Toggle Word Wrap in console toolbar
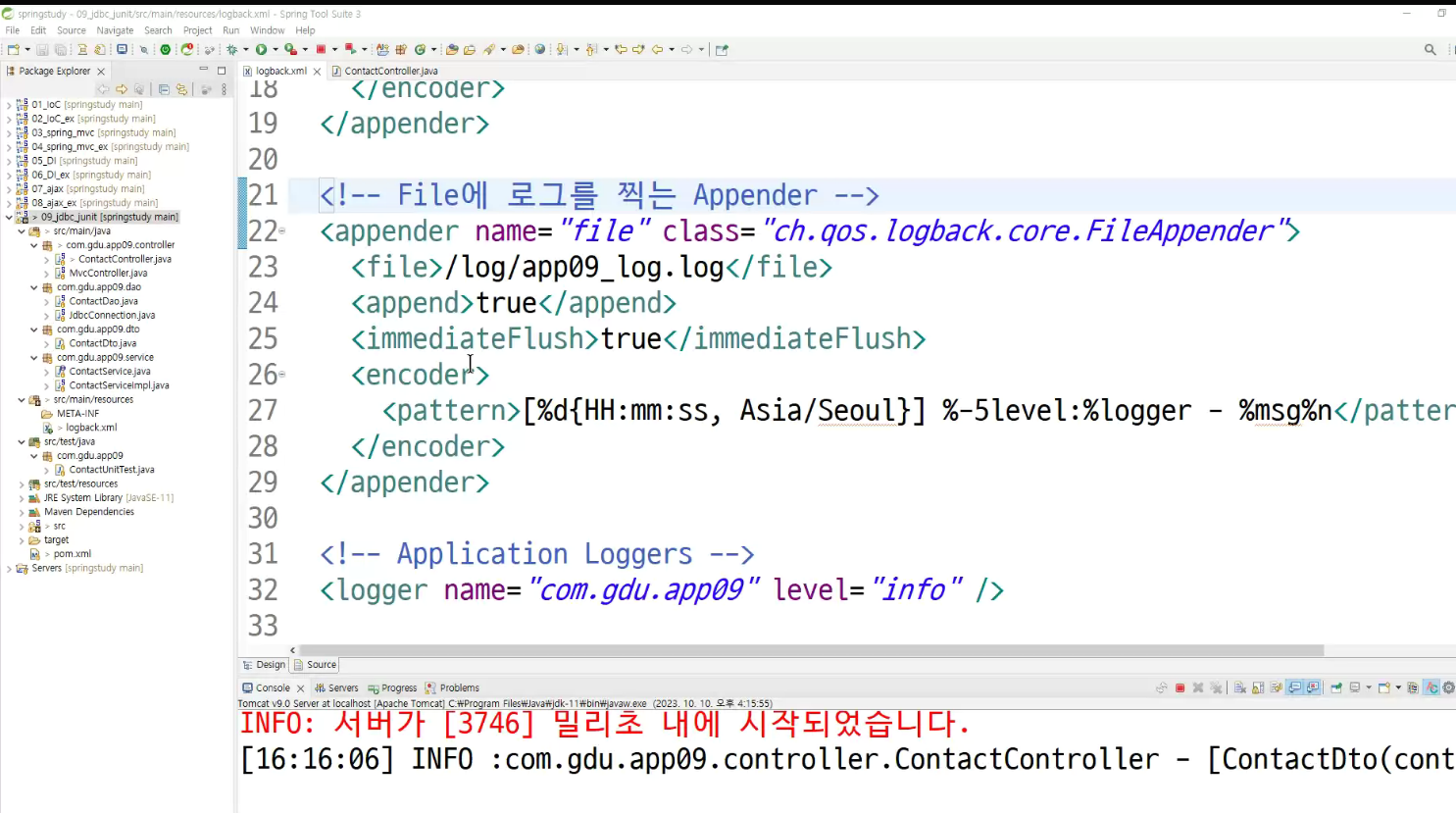1456x813 pixels. [x=1277, y=687]
